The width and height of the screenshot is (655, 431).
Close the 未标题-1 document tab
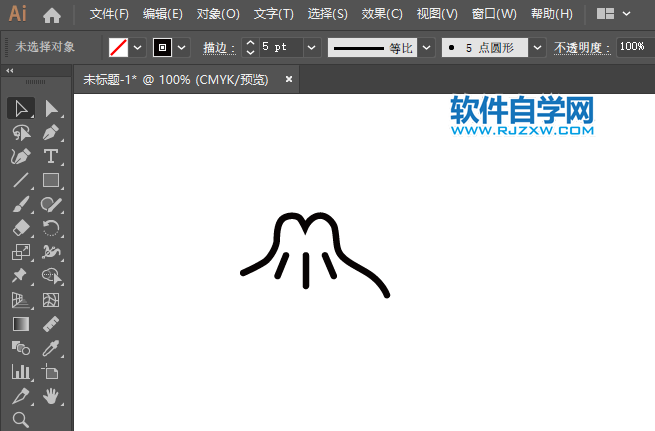point(289,79)
